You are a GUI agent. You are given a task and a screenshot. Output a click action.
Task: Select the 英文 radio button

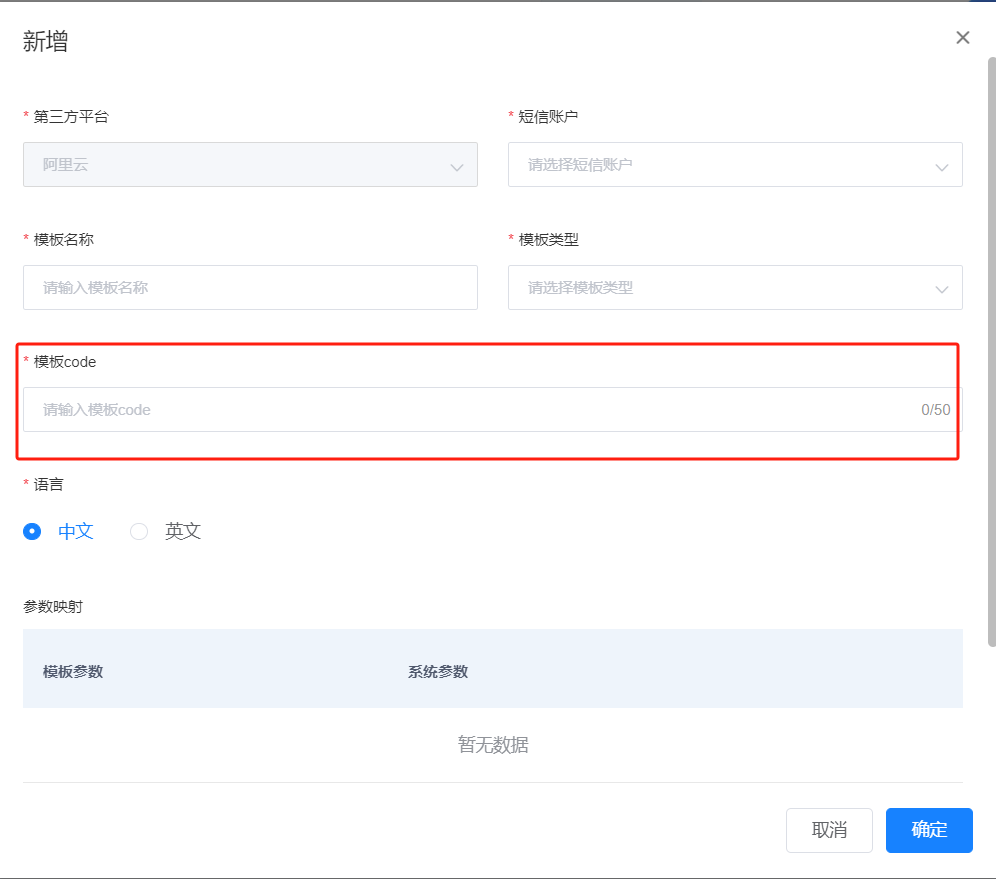tap(139, 532)
